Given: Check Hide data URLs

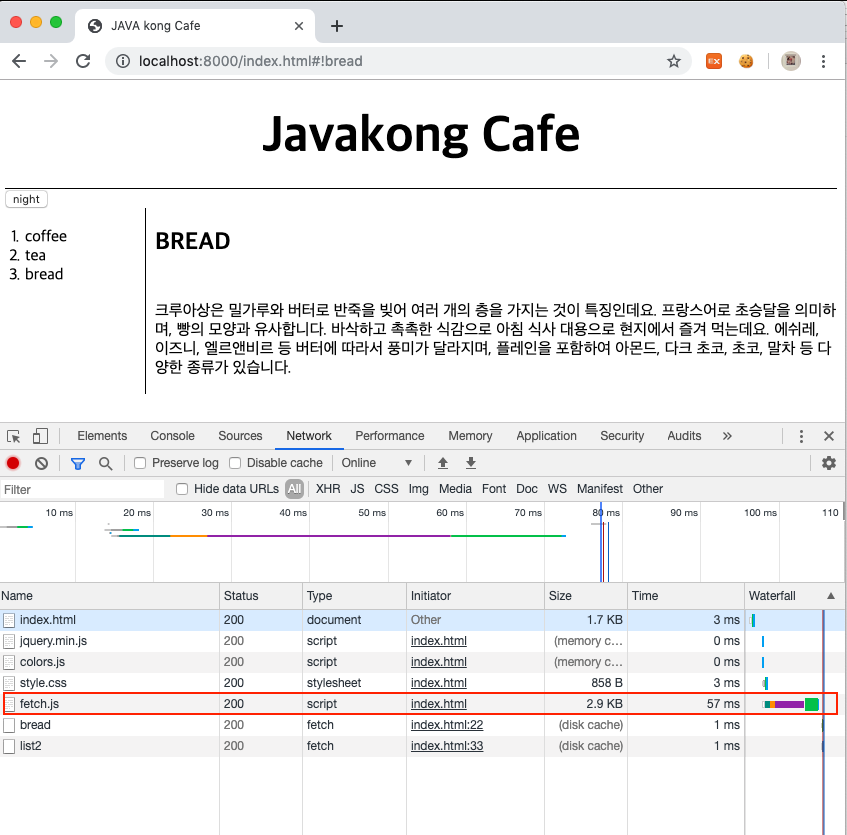Looking at the screenshot, I should pos(182,489).
